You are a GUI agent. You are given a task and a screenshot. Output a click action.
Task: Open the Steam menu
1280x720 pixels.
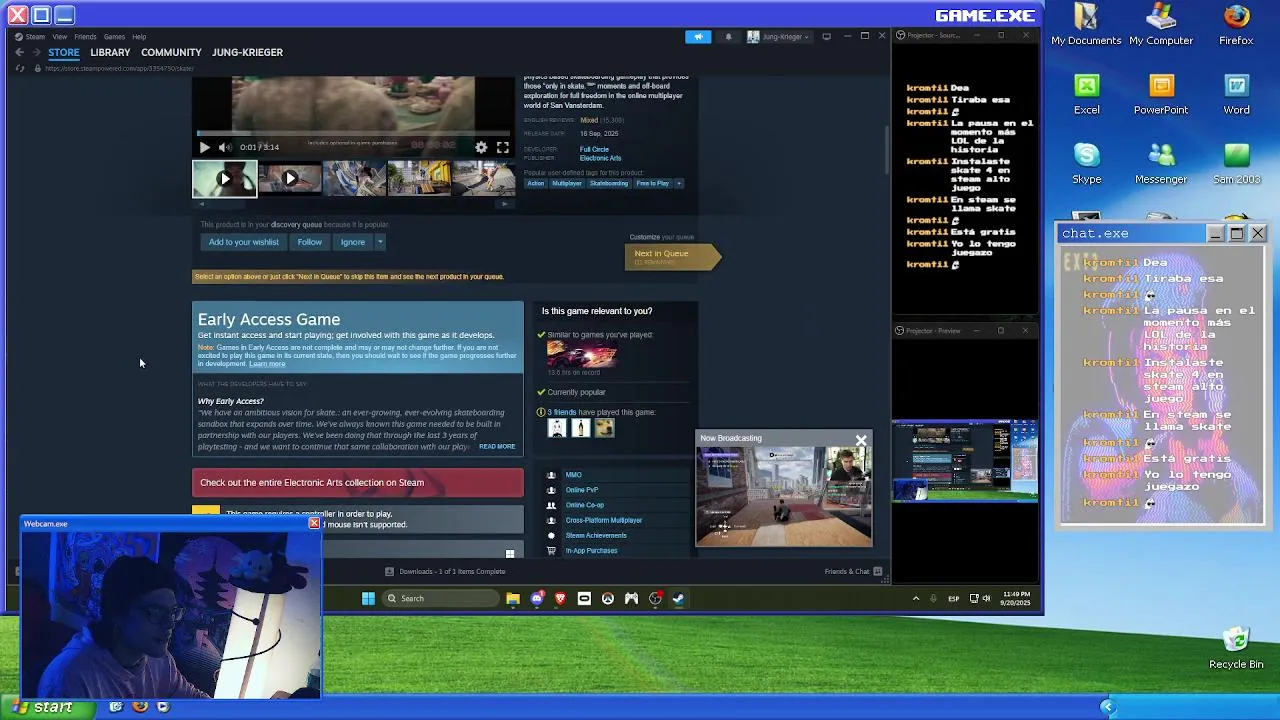click(35, 37)
